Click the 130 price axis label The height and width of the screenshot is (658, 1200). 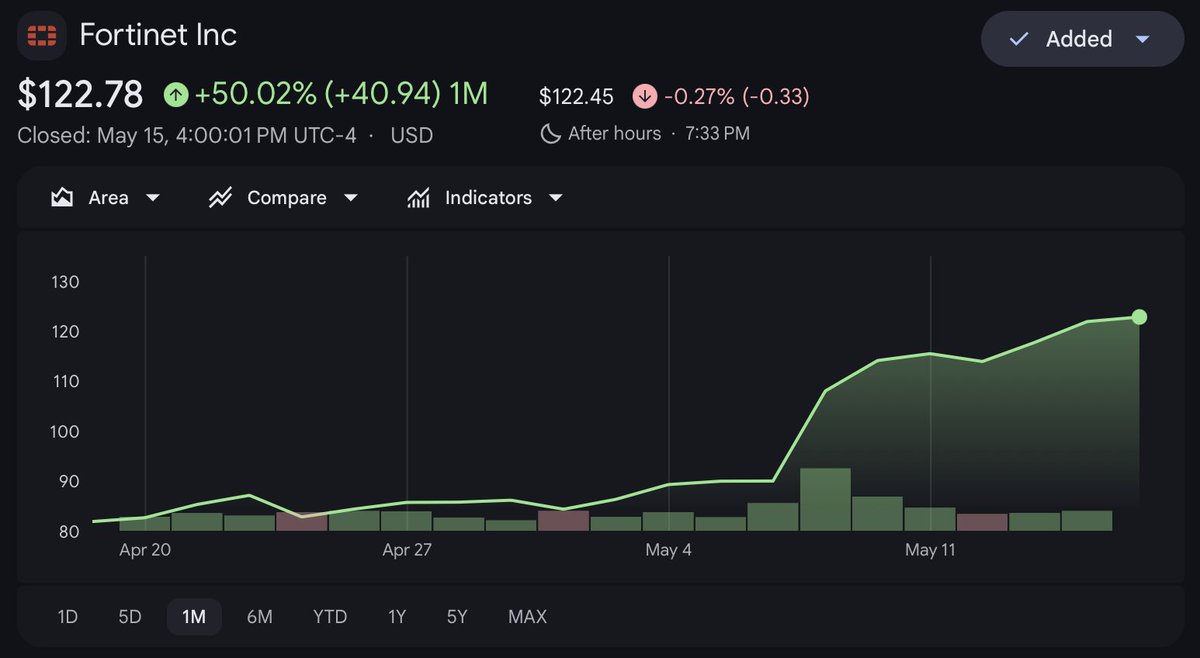65,282
